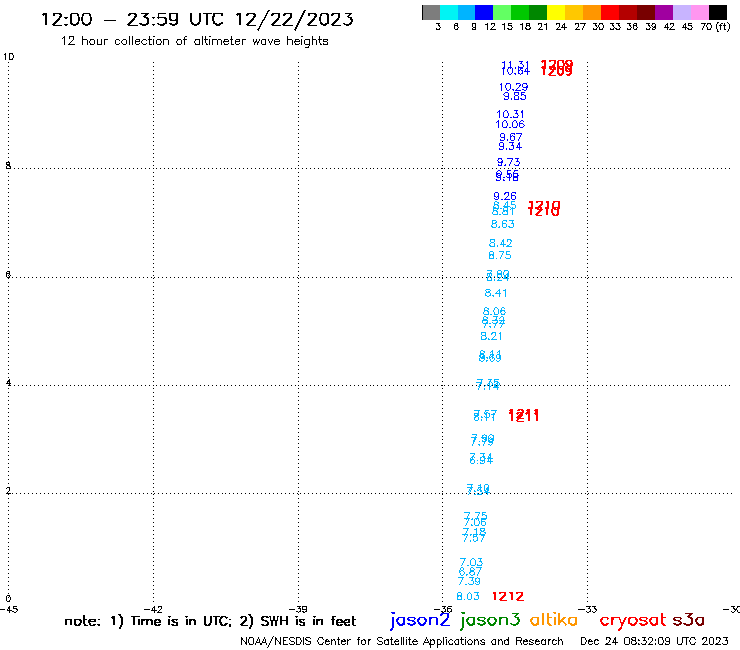Viewport: 740px width, 650px height.
Task: Pick the purple swatch in the legend
Action: point(664,12)
